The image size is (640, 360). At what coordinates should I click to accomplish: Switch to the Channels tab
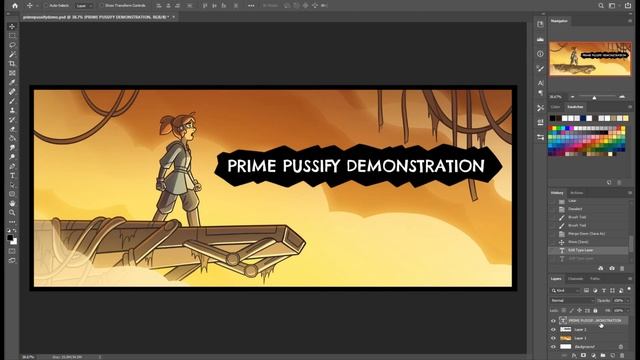click(x=576, y=279)
